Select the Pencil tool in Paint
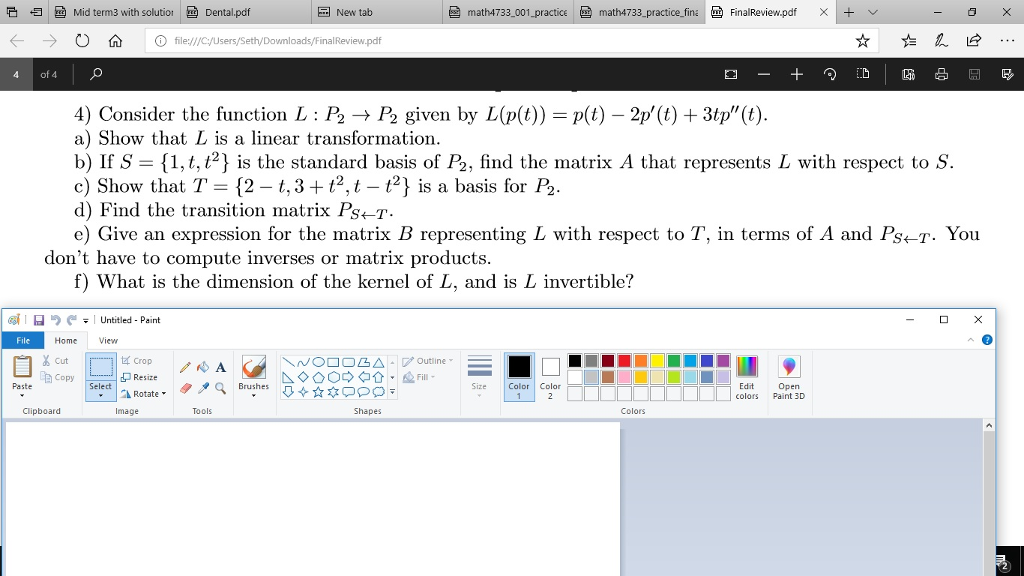1024x576 pixels. click(x=185, y=367)
